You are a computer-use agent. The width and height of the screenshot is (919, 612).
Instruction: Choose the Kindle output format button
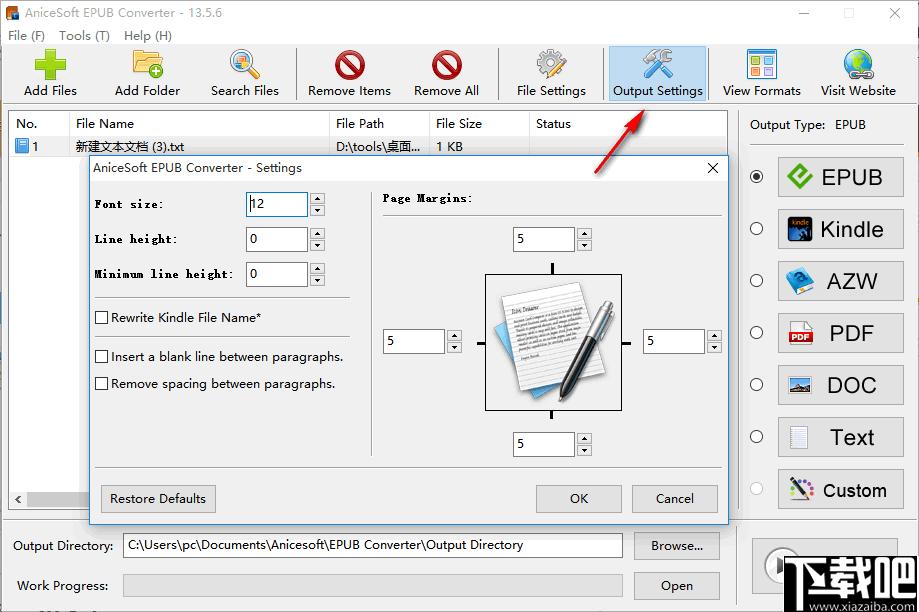(840, 229)
